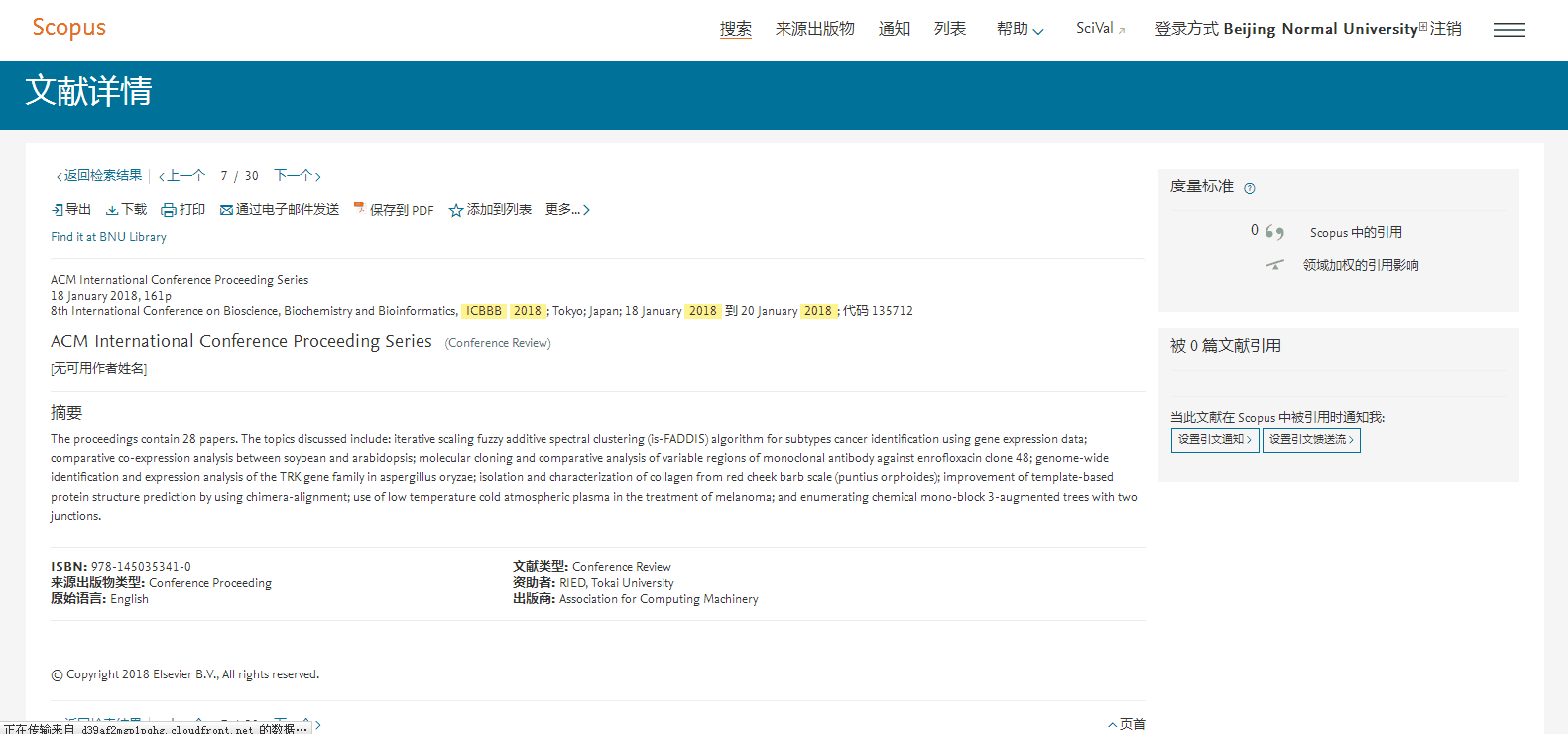The width and height of the screenshot is (1568, 734).
Task: Open Find it at BNU Library link
Action: tap(108, 237)
